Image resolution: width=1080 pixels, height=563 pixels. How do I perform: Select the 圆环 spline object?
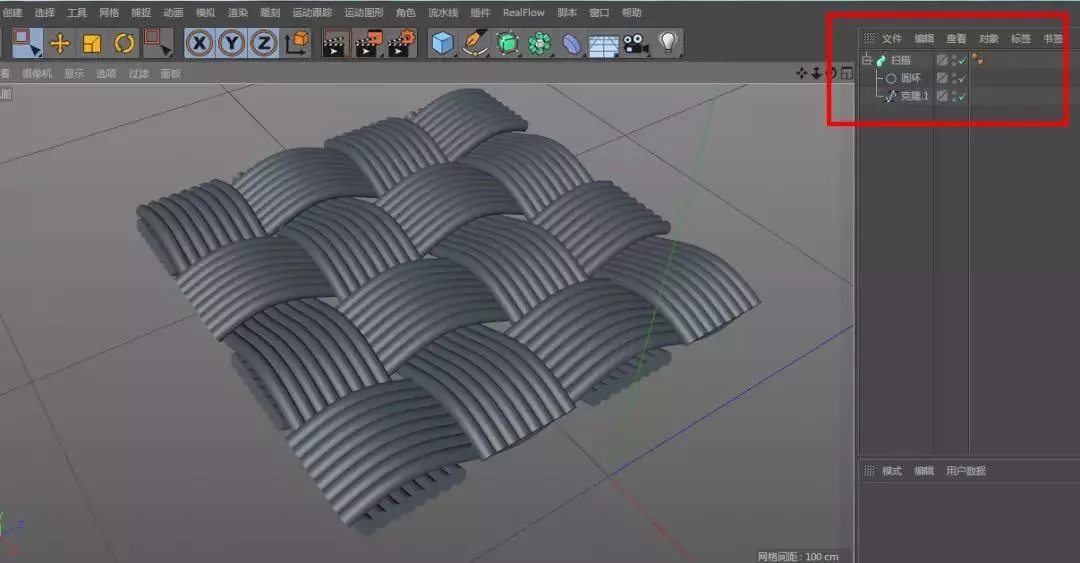click(x=910, y=78)
